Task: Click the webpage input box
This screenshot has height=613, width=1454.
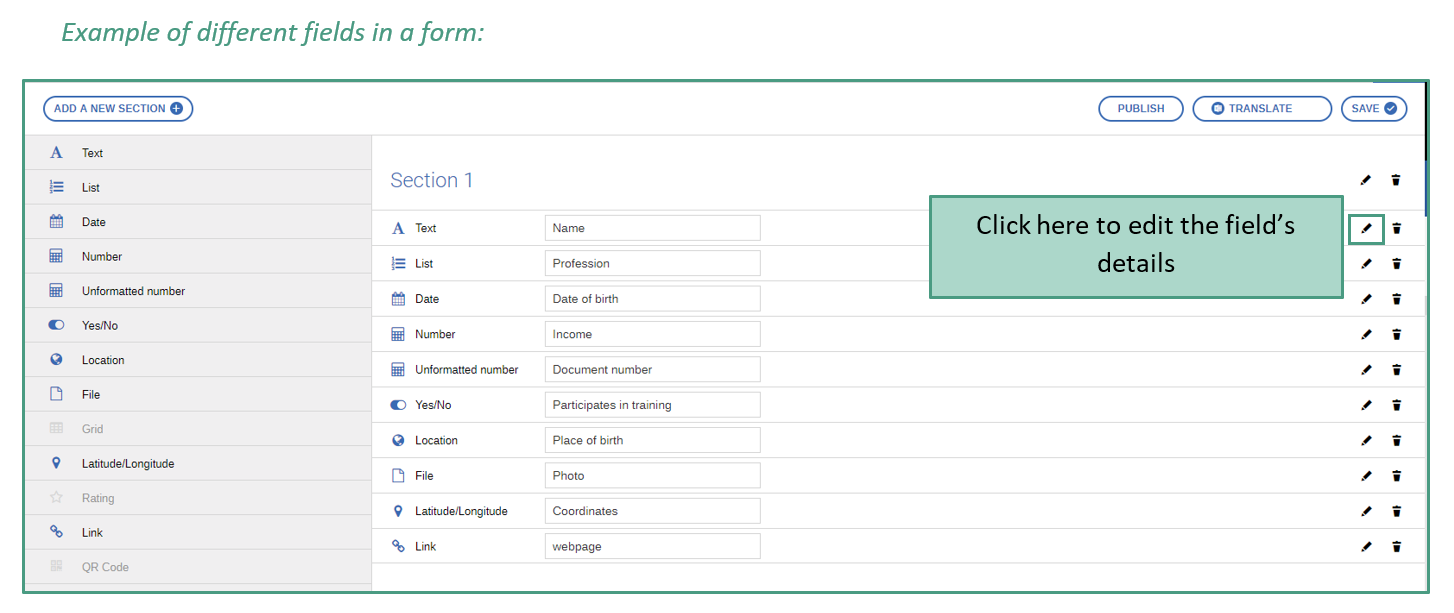Action: tap(652, 546)
